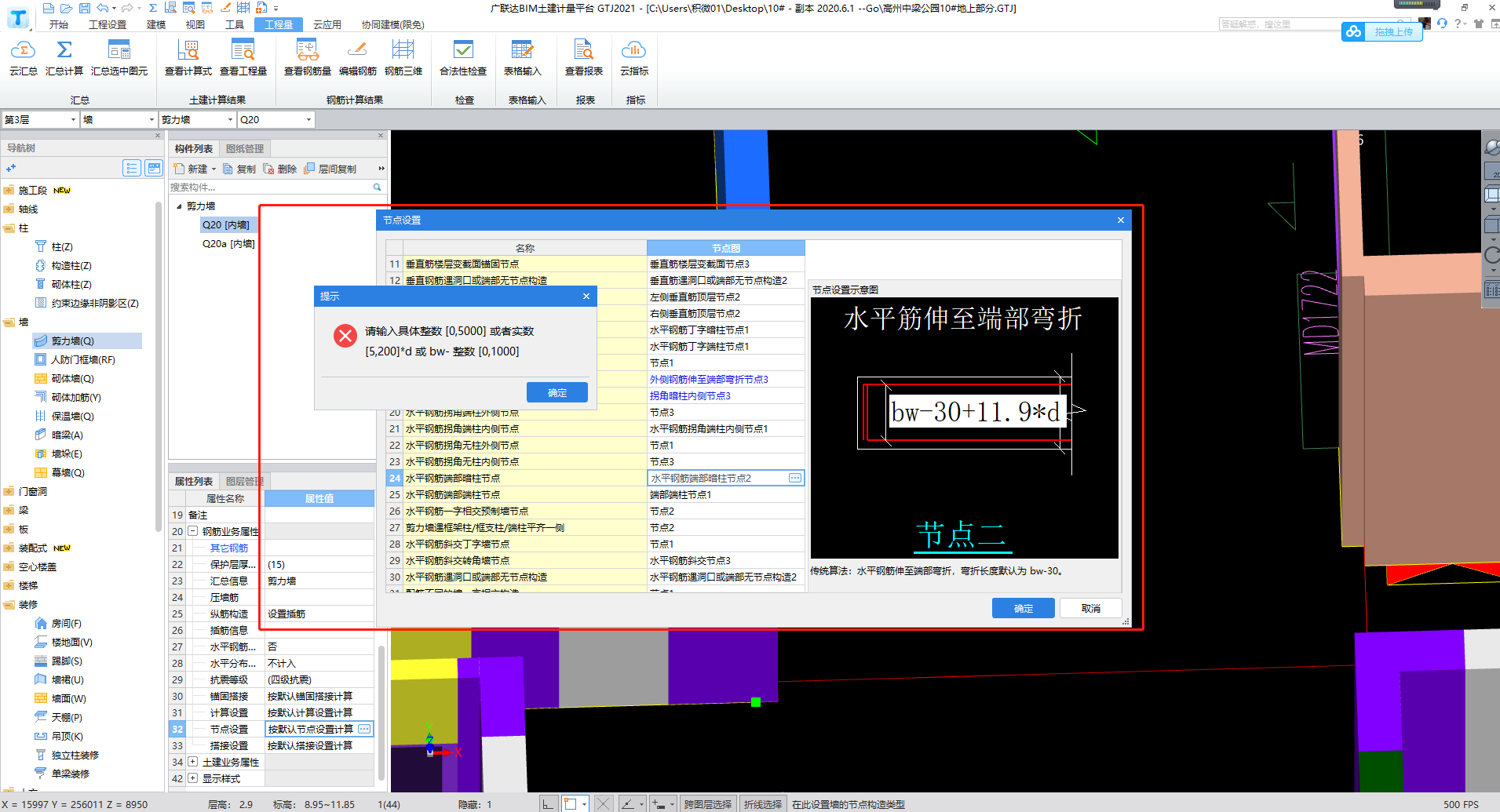This screenshot has width=1500, height=812.
Task: Click the undo arrow in quick access bar
Action: [x=103, y=8]
